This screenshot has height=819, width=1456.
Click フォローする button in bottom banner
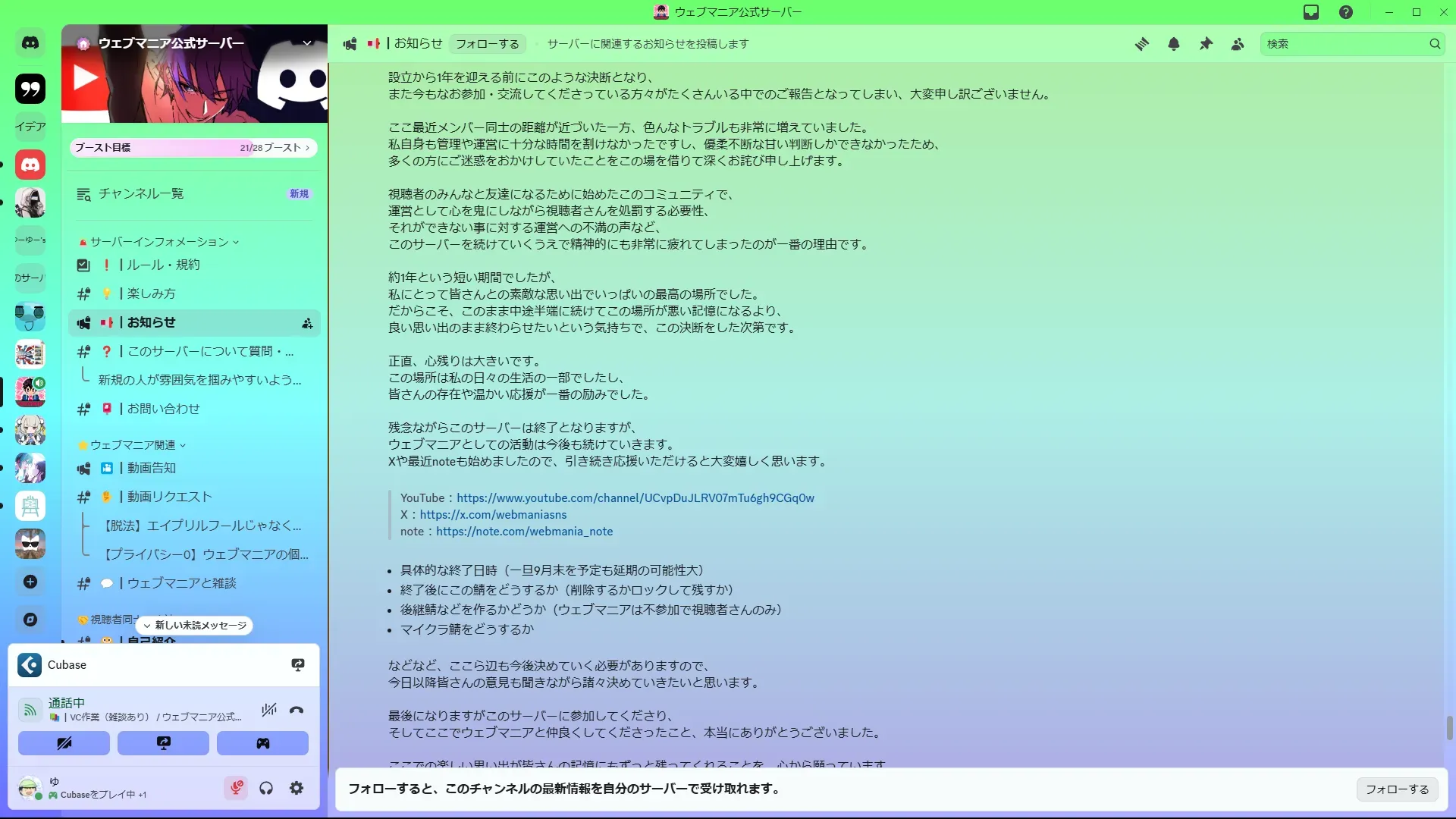tap(1397, 789)
